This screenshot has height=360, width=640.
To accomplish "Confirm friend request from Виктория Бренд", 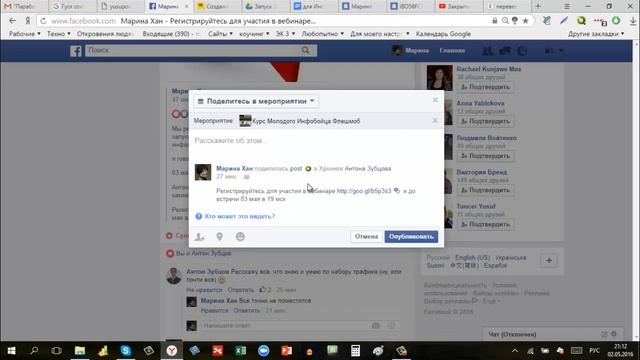I will click(x=485, y=190).
